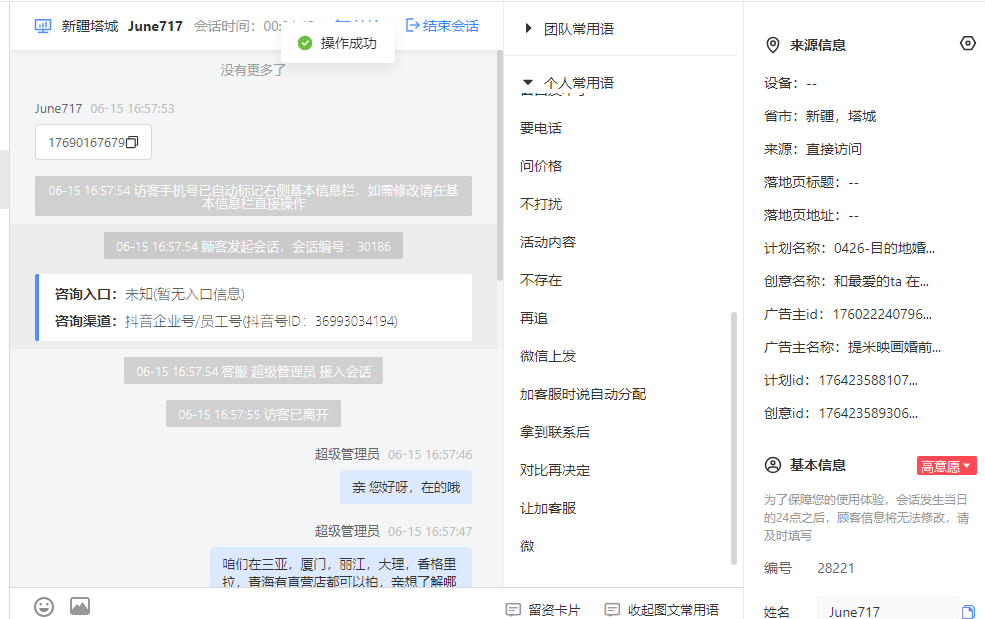This screenshot has width=985, height=619.
Task: Collapse the 个人常用语 section arrow
Action: (528, 82)
